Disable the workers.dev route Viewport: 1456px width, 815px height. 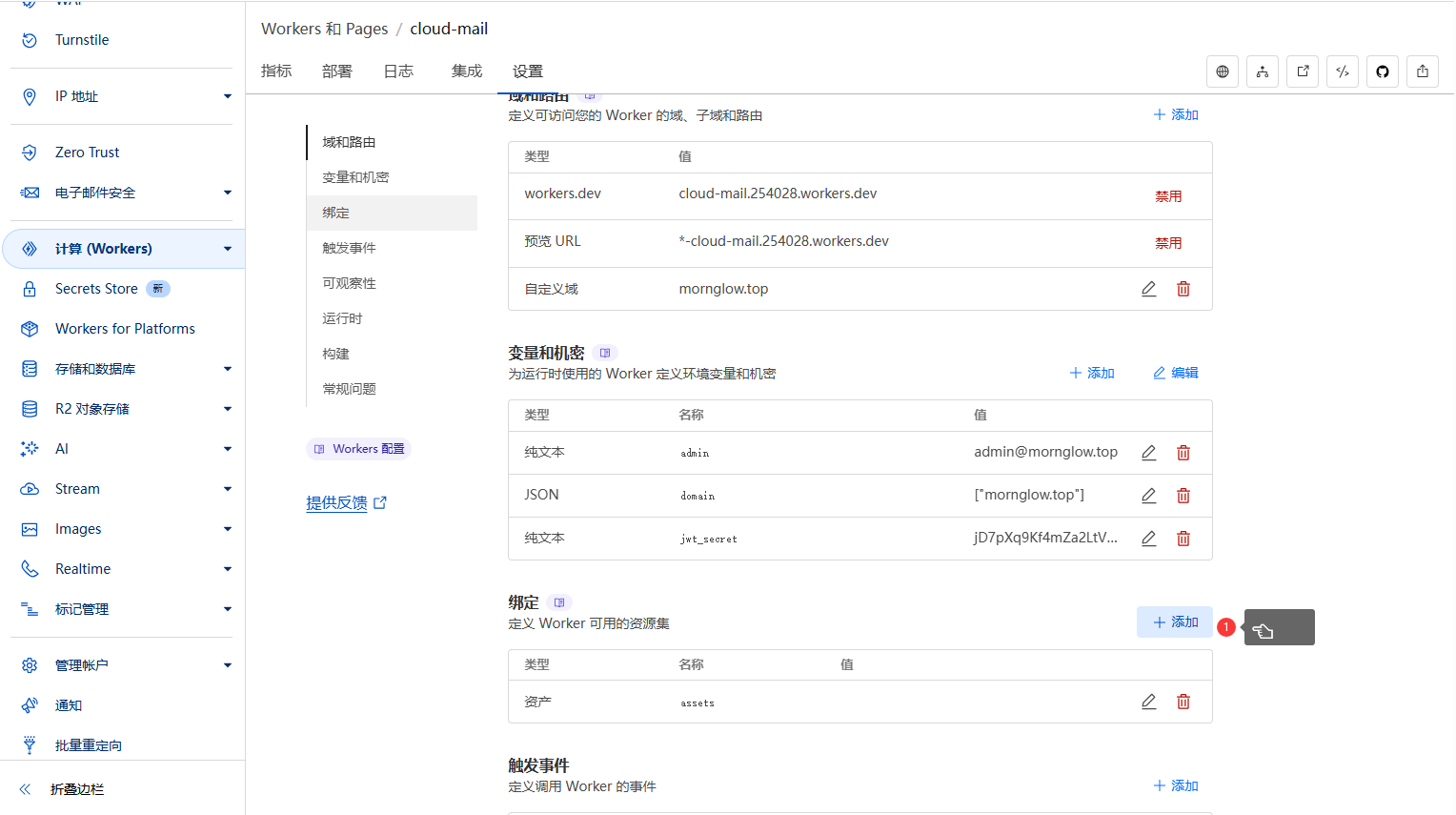pos(1168,196)
